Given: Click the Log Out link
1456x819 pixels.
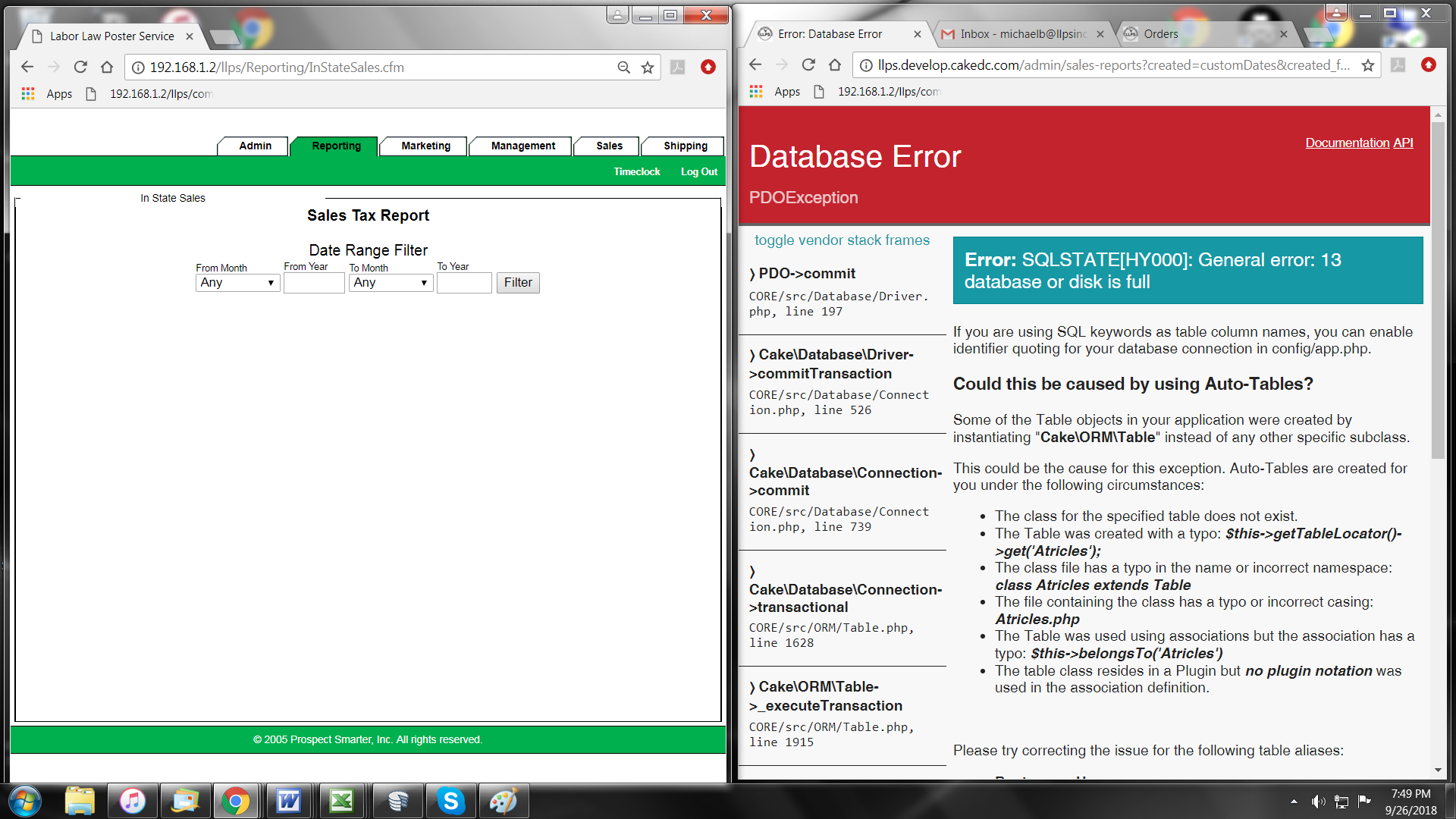Looking at the screenshot, I should click(698, 171).
